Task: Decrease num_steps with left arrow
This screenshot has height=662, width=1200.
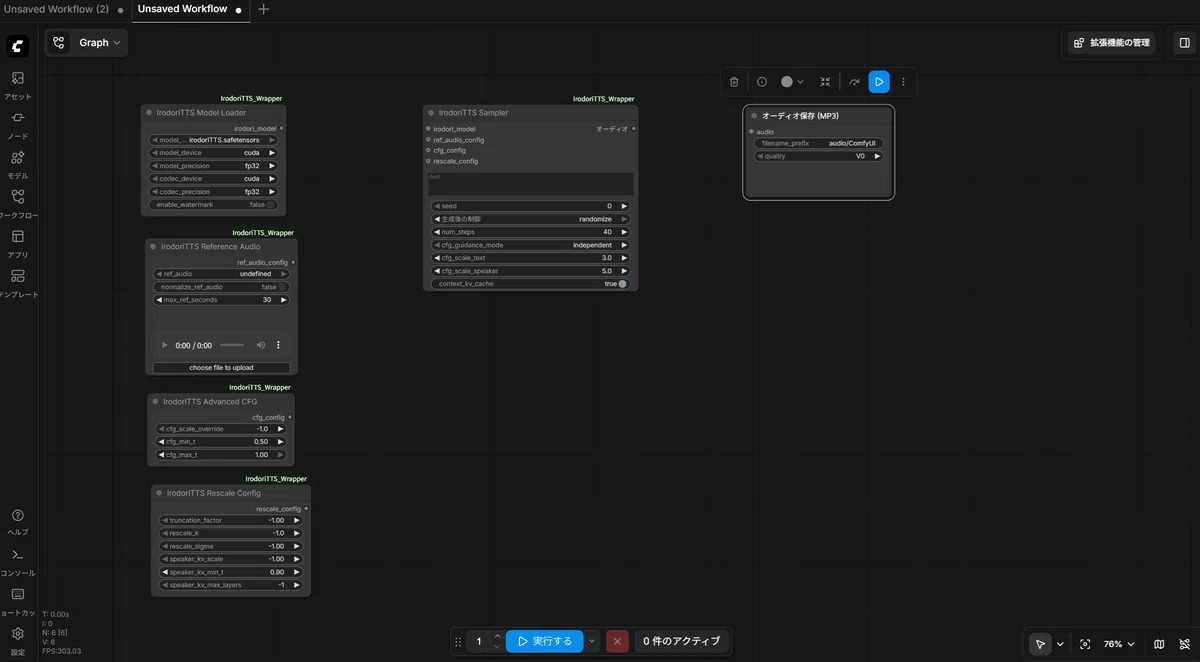Action: pos(436,232)
